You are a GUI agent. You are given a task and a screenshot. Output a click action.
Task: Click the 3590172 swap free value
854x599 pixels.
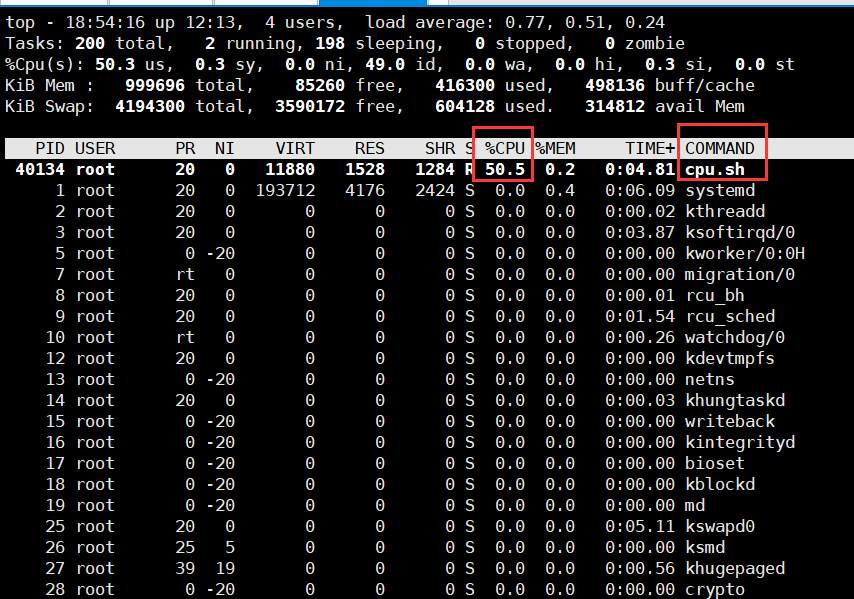[x=310, y=106]
